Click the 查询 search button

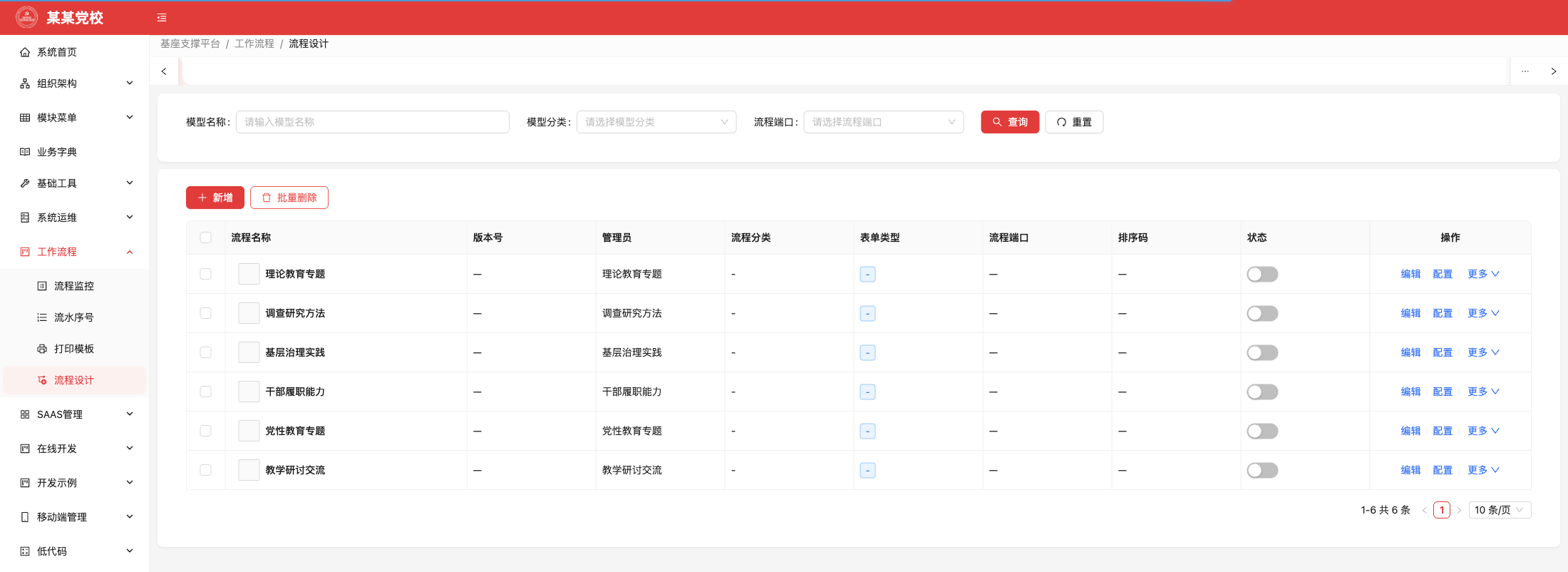pos(1010,122)
